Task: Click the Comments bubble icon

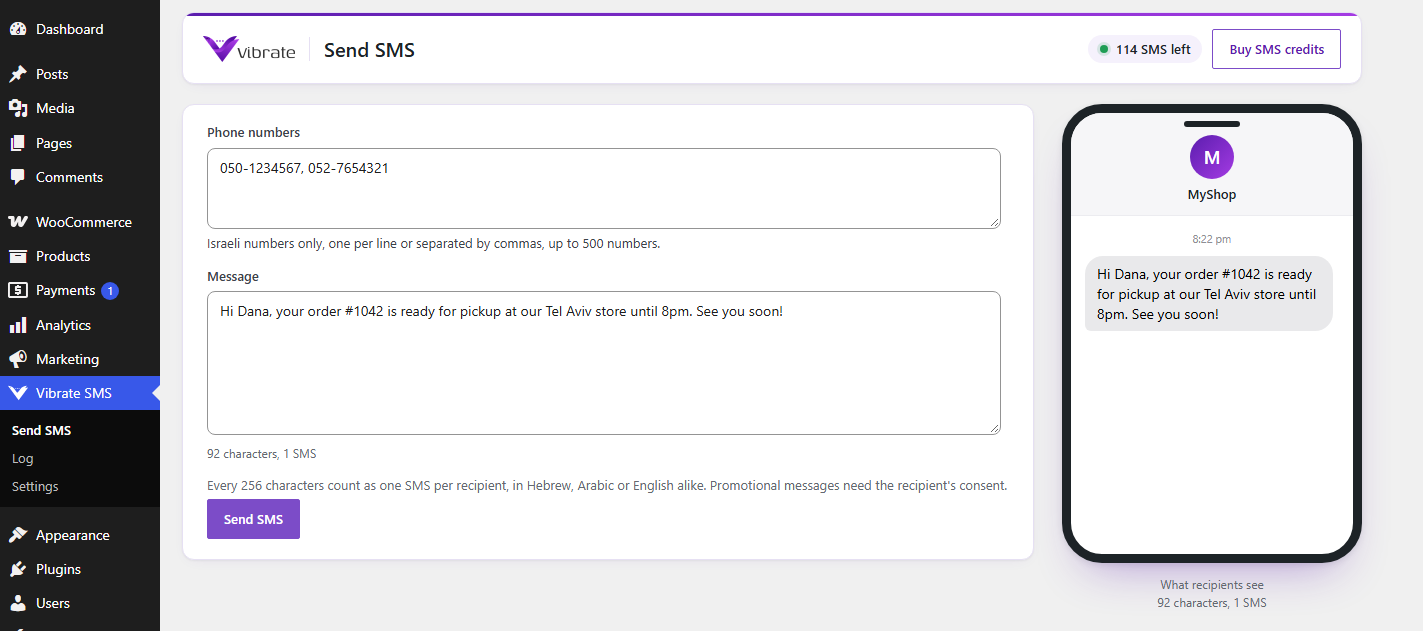Action: tap(18, 177)
